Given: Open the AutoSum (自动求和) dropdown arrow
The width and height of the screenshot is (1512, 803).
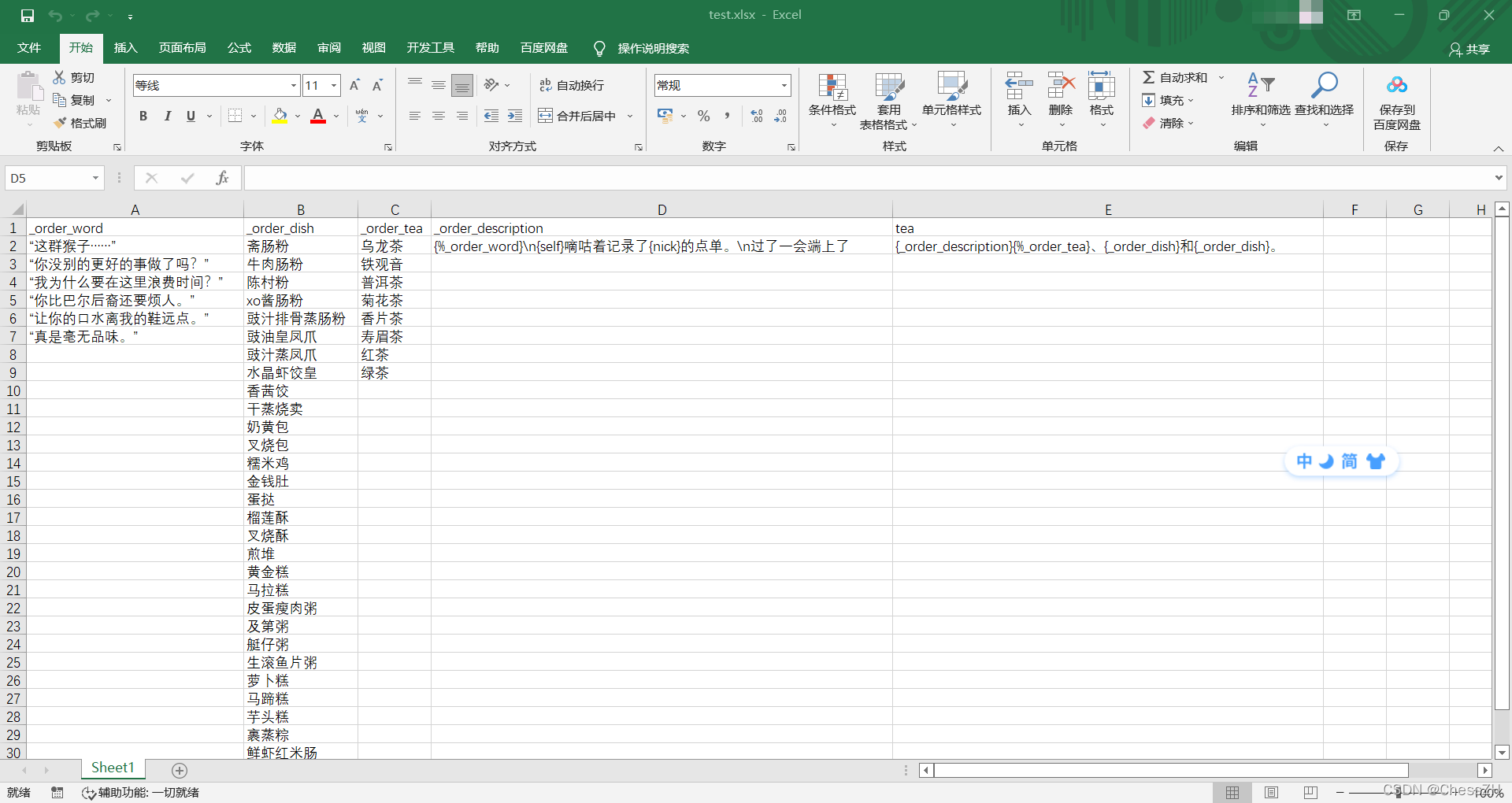Looking at the screenshot, I should point(1221,77).
